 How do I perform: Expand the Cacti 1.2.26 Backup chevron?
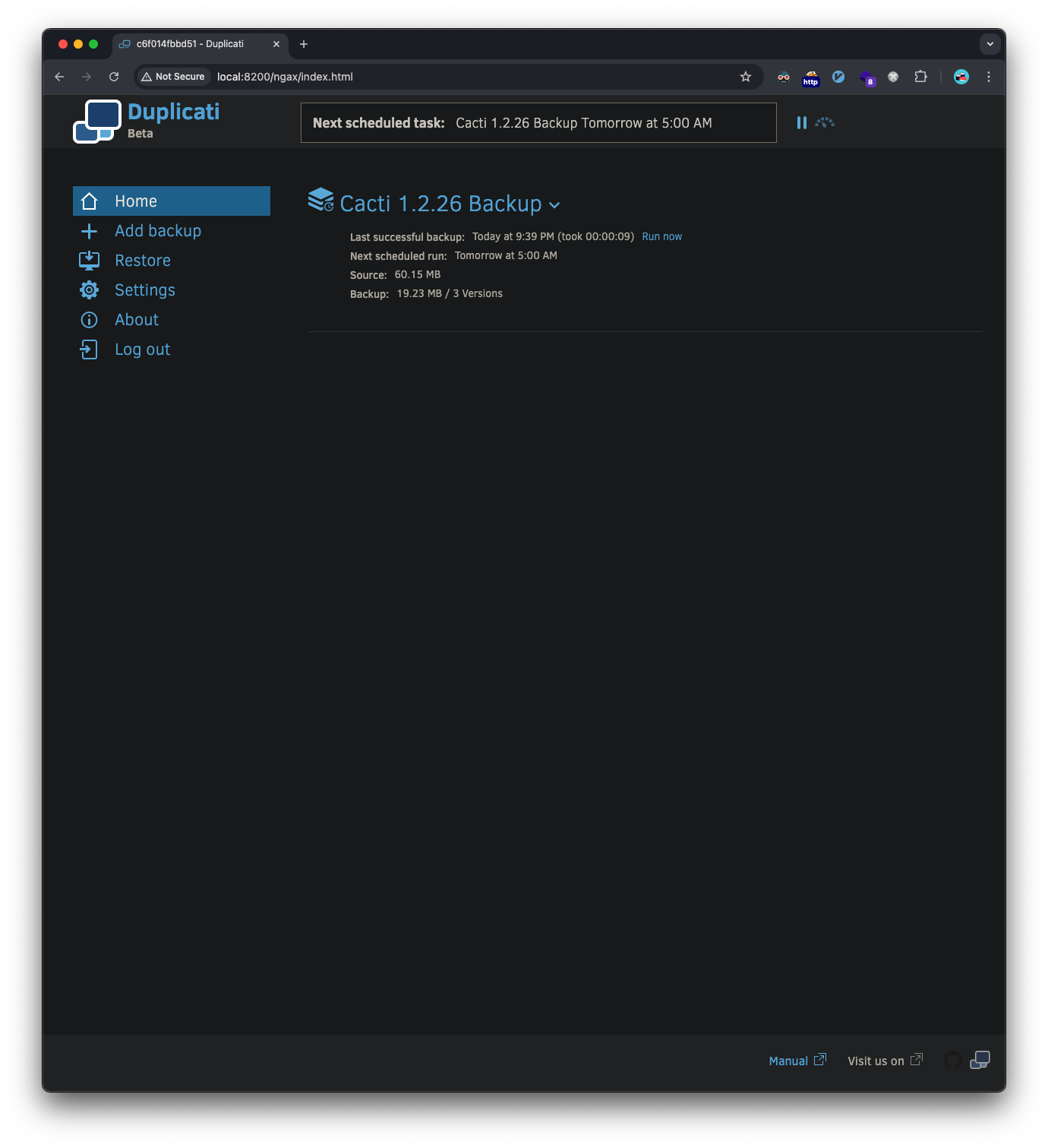coord(555,205)
